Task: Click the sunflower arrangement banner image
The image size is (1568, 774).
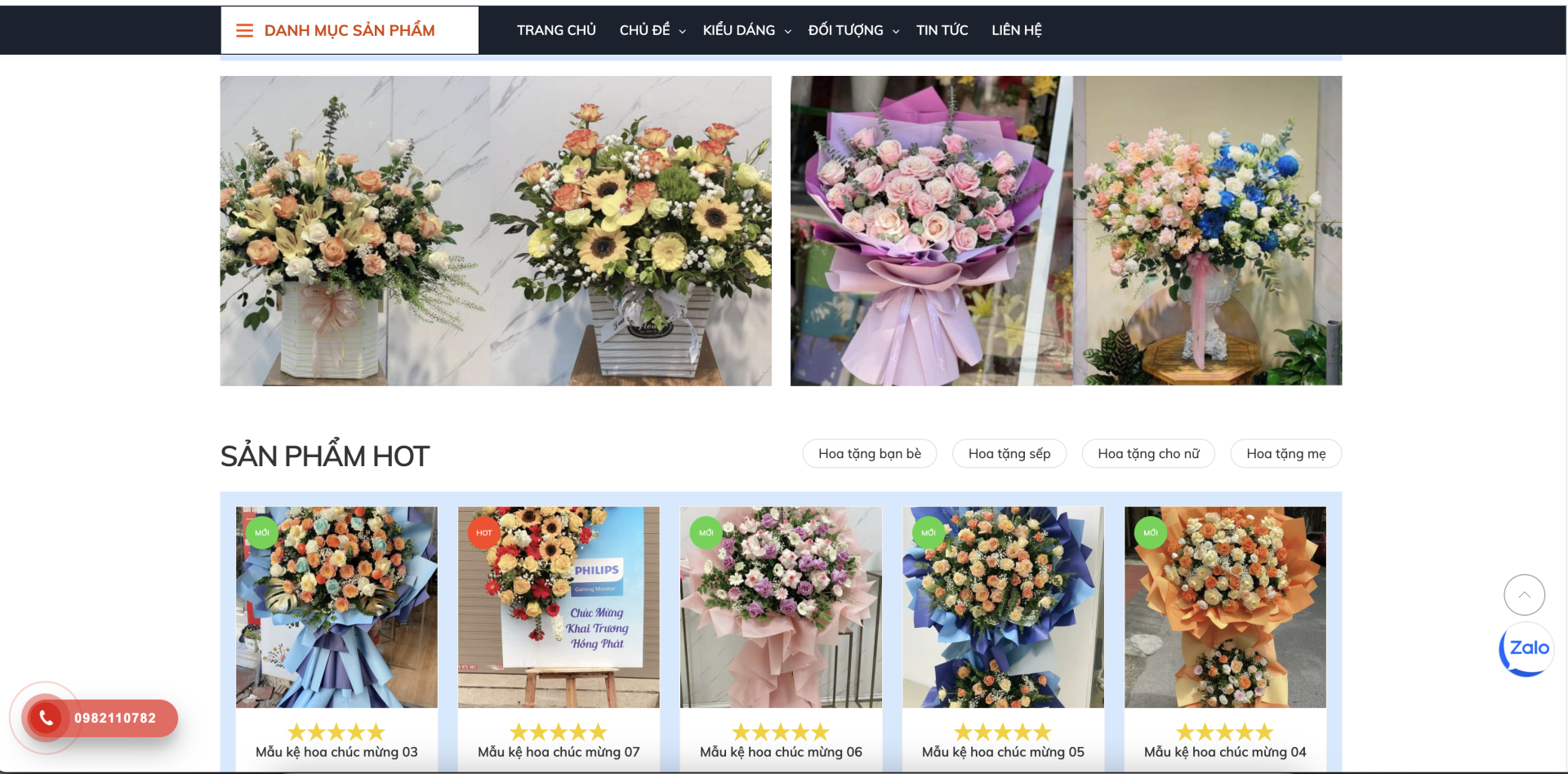Action: [630, 231]
